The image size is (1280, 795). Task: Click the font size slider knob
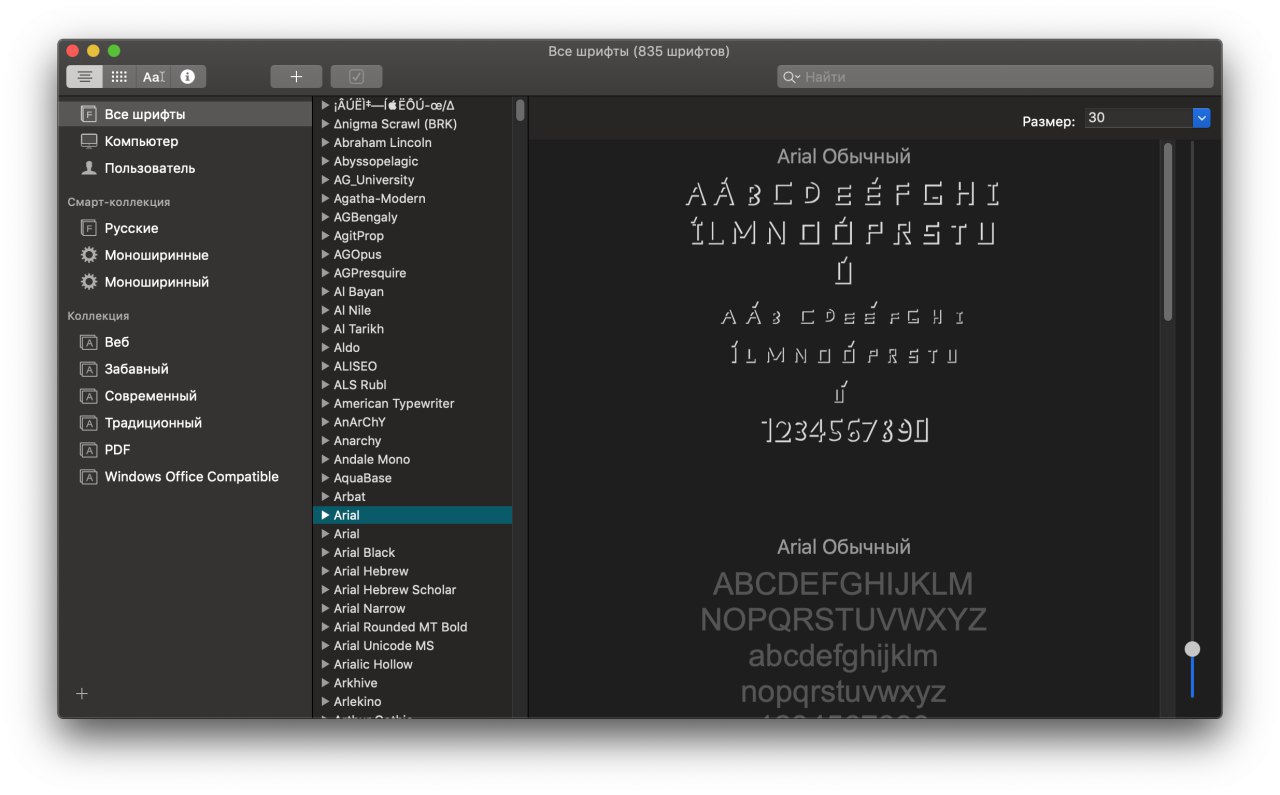[x=1192, y=649]
